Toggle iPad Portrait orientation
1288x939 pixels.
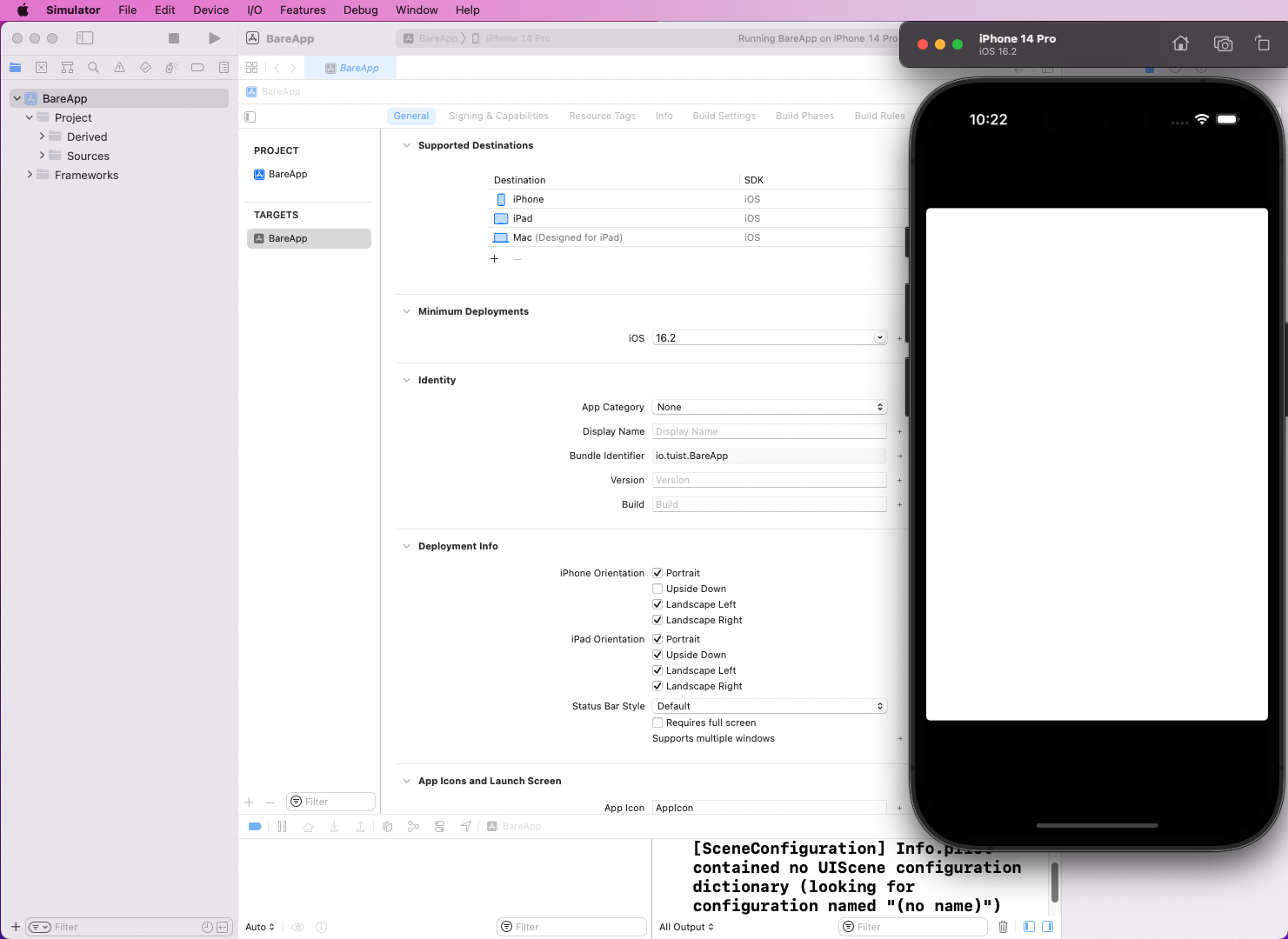coord(657,639)
